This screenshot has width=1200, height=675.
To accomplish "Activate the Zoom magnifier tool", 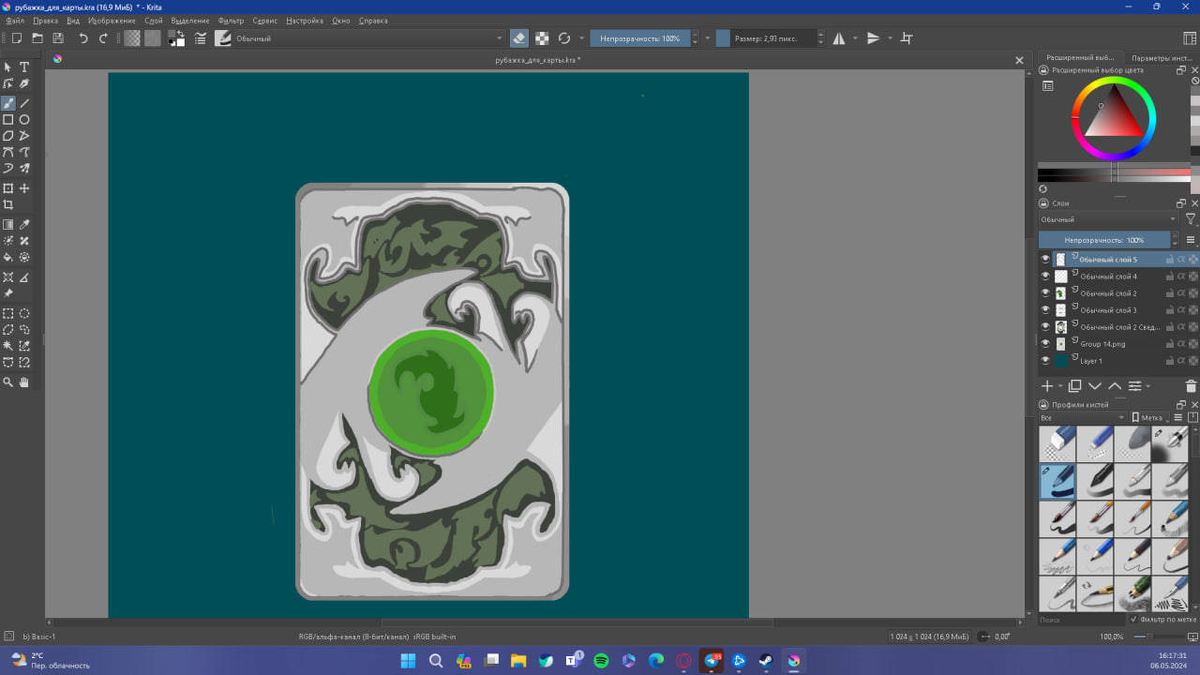I will [8, 382].
